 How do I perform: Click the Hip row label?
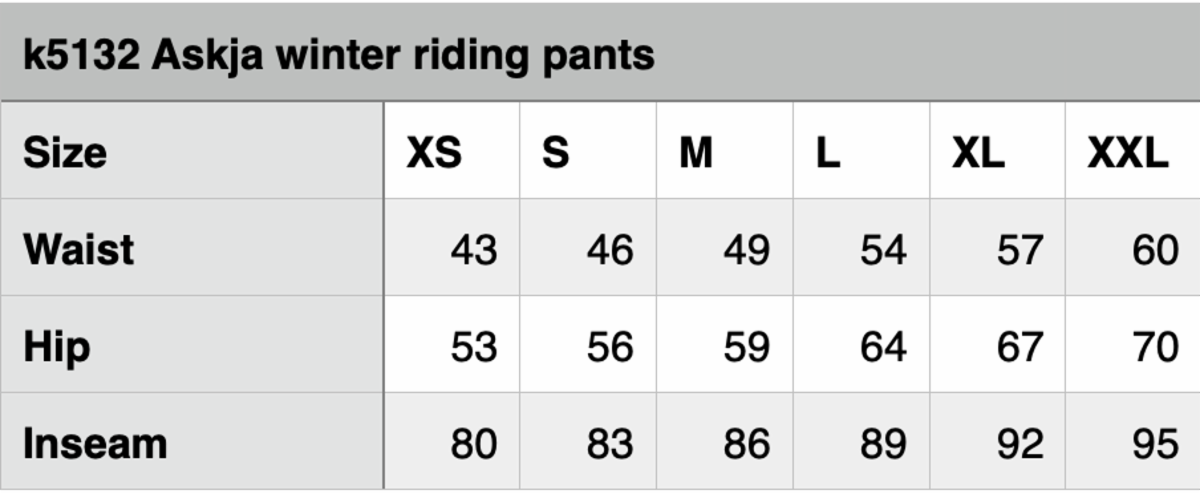click(x=57, y=347)
